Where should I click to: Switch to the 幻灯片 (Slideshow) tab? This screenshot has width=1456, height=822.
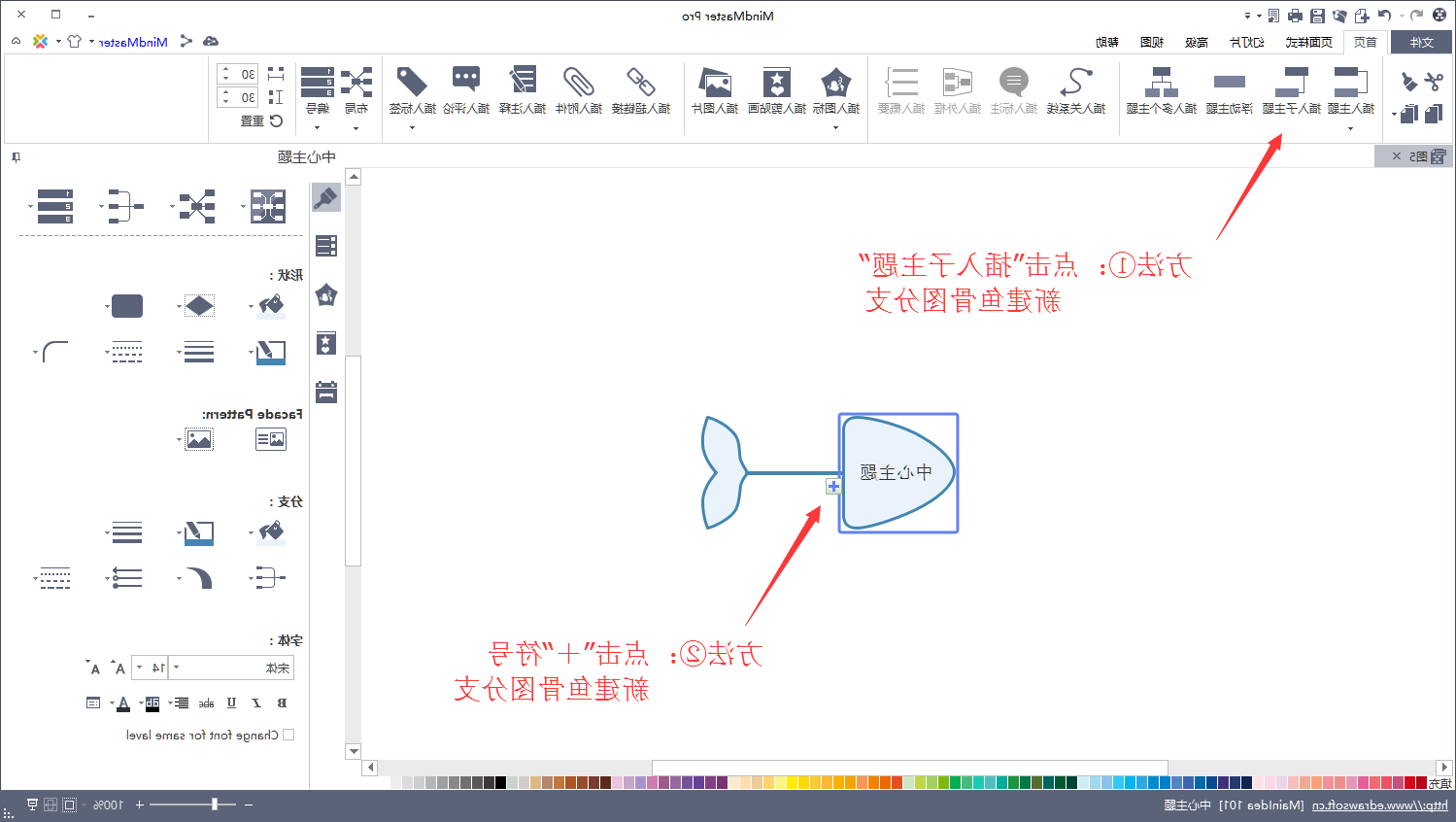(x=1246, y=42)
